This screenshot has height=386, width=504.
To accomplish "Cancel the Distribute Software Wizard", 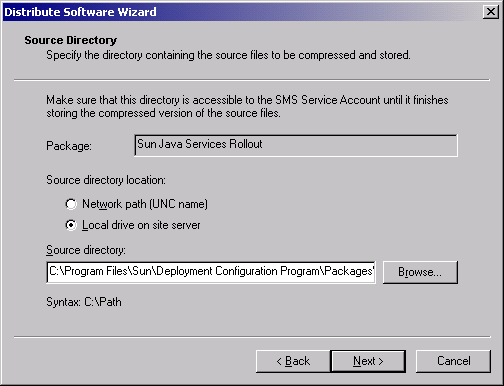I will click(453, 361).
